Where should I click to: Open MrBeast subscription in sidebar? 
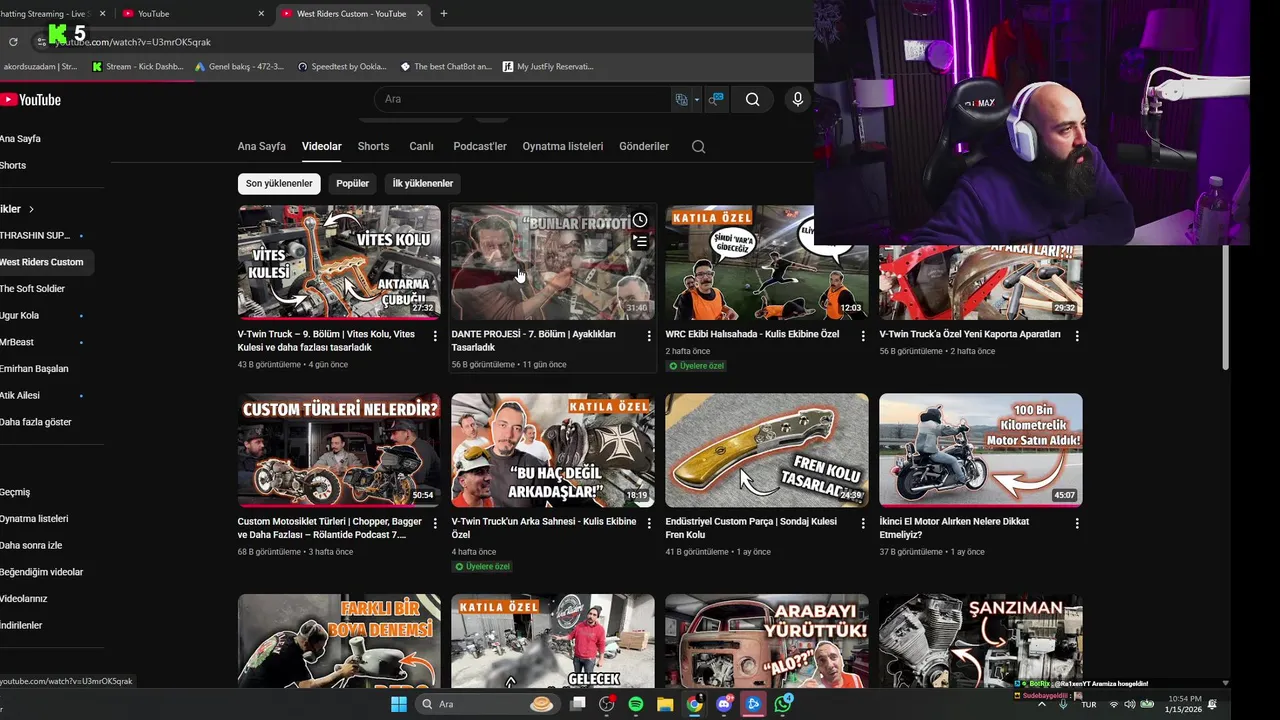17,342
